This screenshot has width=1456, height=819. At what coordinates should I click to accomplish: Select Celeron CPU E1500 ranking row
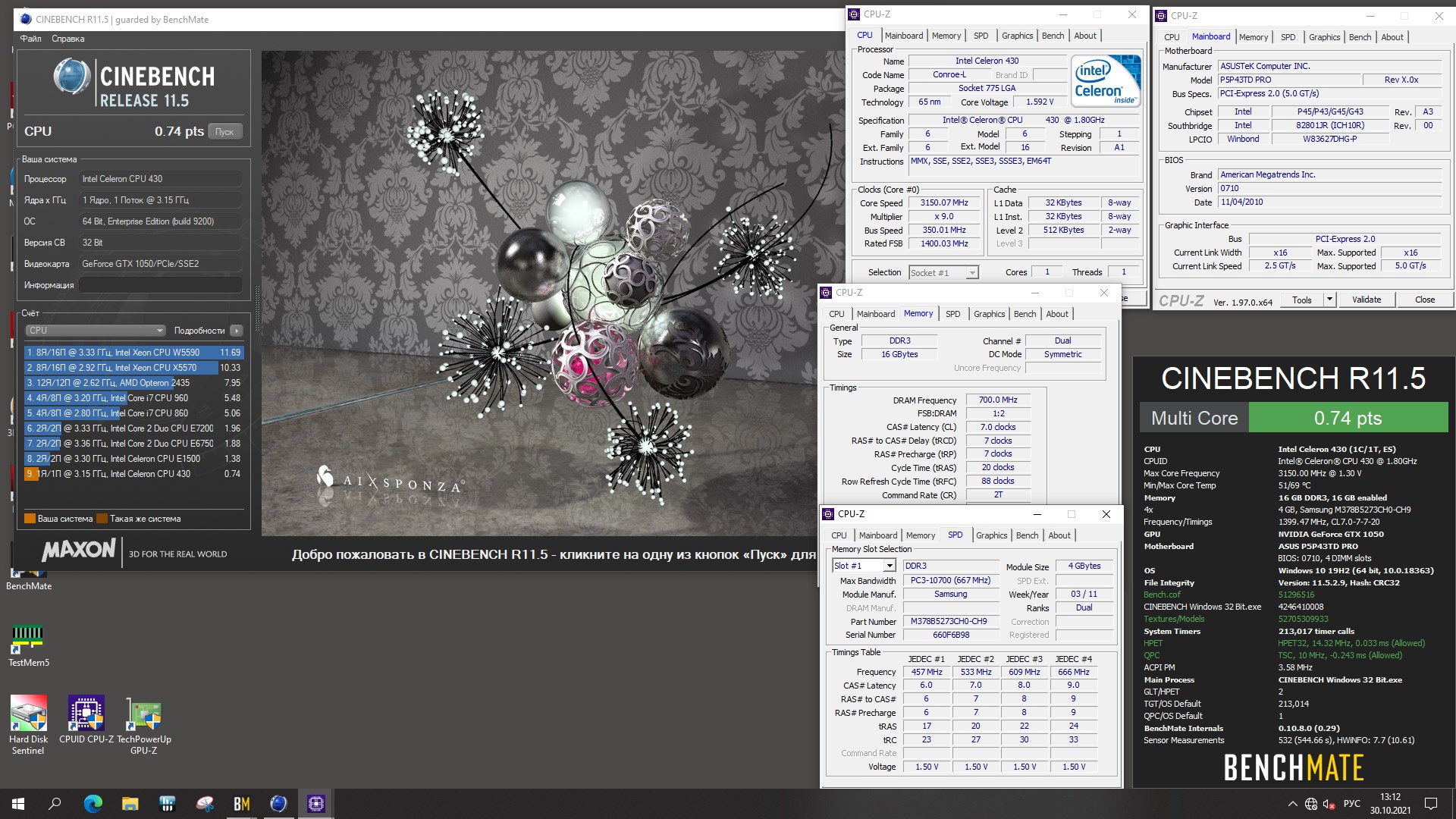click(133, 459)
